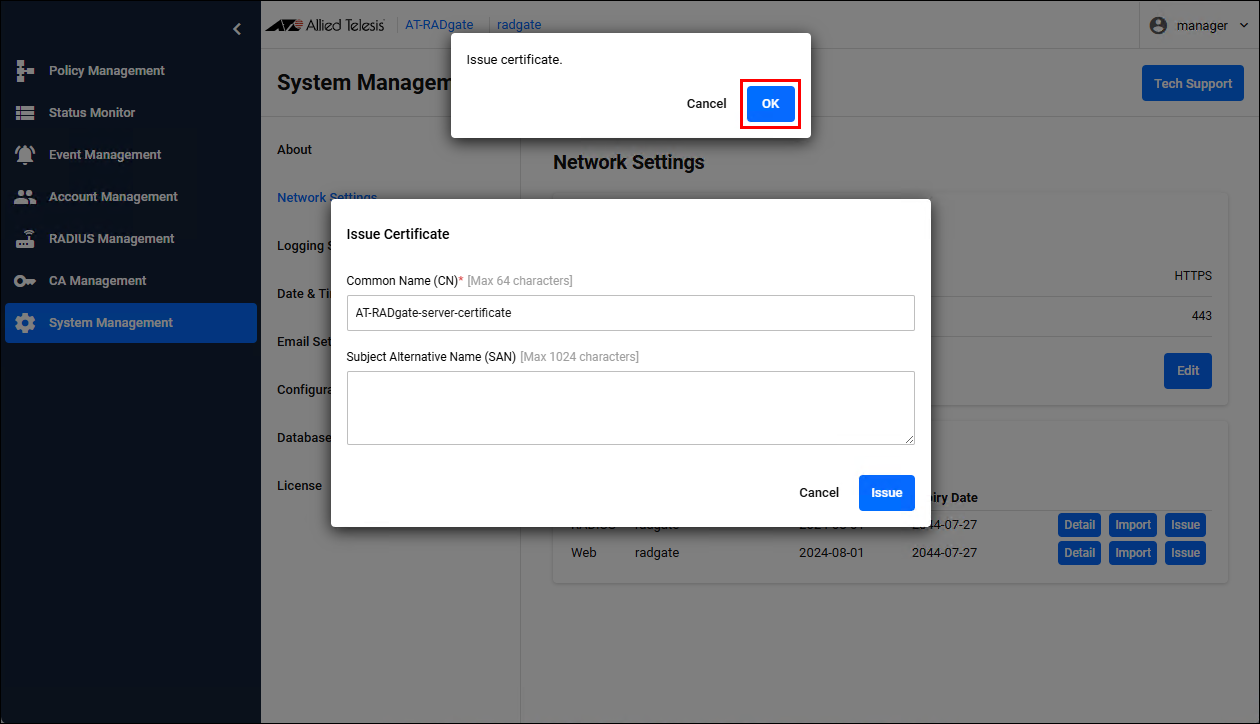Click the Web certificate type cell
1260x724 pixels.
(584, 553)
